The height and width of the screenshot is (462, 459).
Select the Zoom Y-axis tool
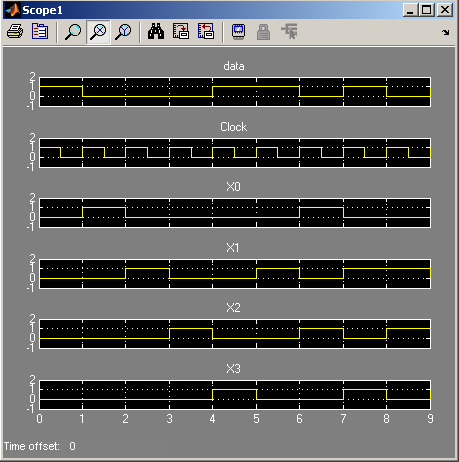pos(123,32)
